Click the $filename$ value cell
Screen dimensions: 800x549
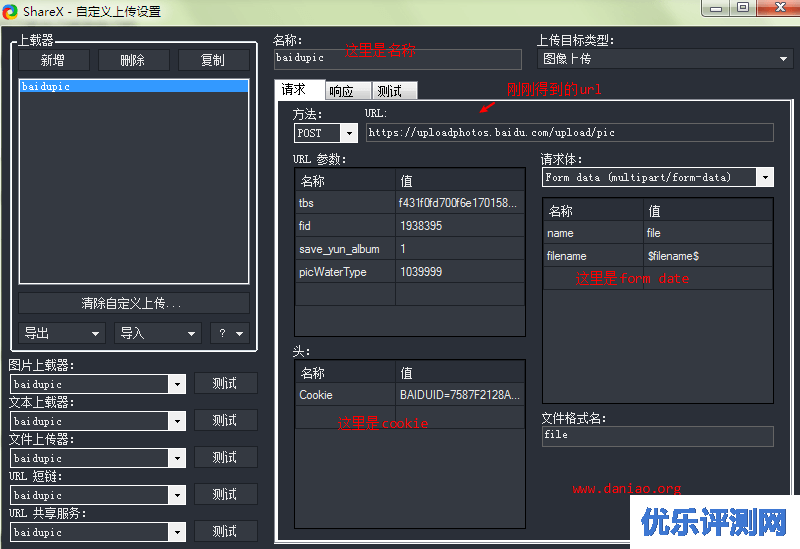(x=708, y=256)
